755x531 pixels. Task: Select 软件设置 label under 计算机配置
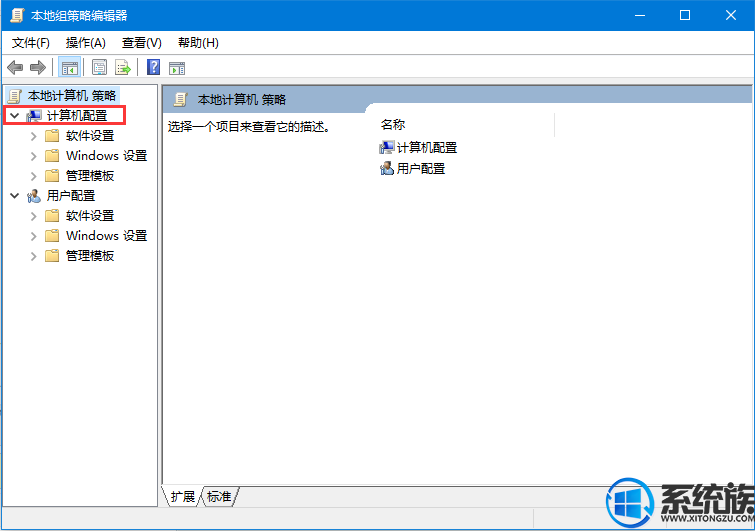coord(90,136)
